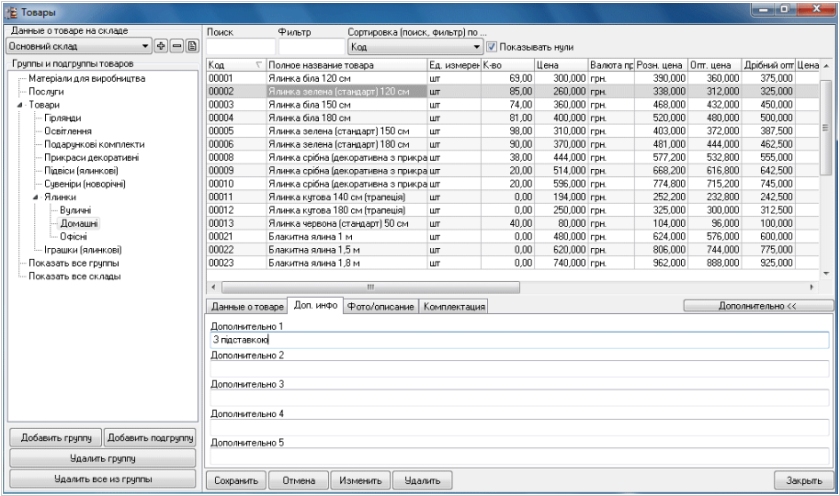Select the Підвіси (ялинкові) subgroup
The image size is (840, 496).
point(81,171)
